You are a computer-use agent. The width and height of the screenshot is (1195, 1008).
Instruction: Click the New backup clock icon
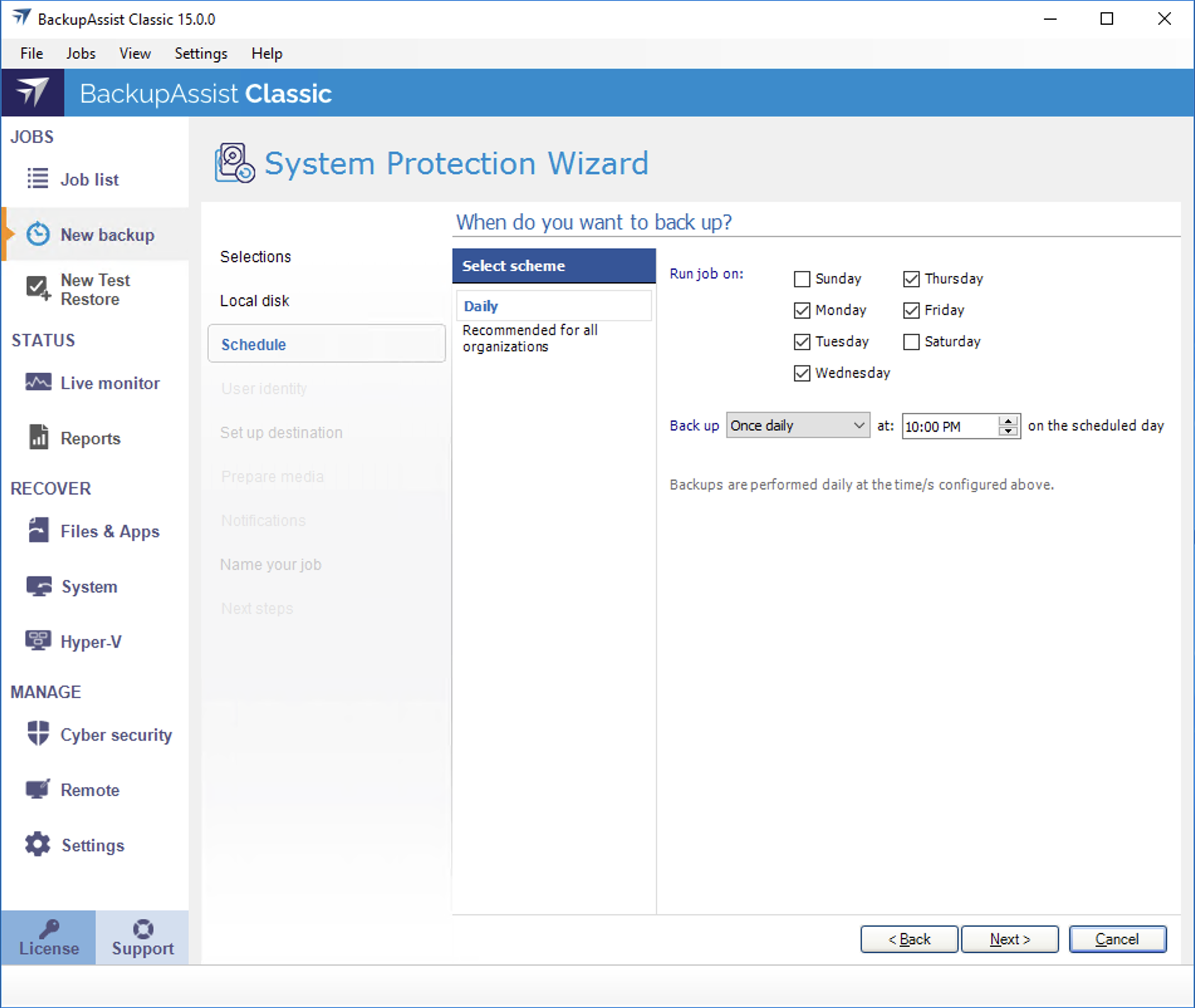click(38, 234)
